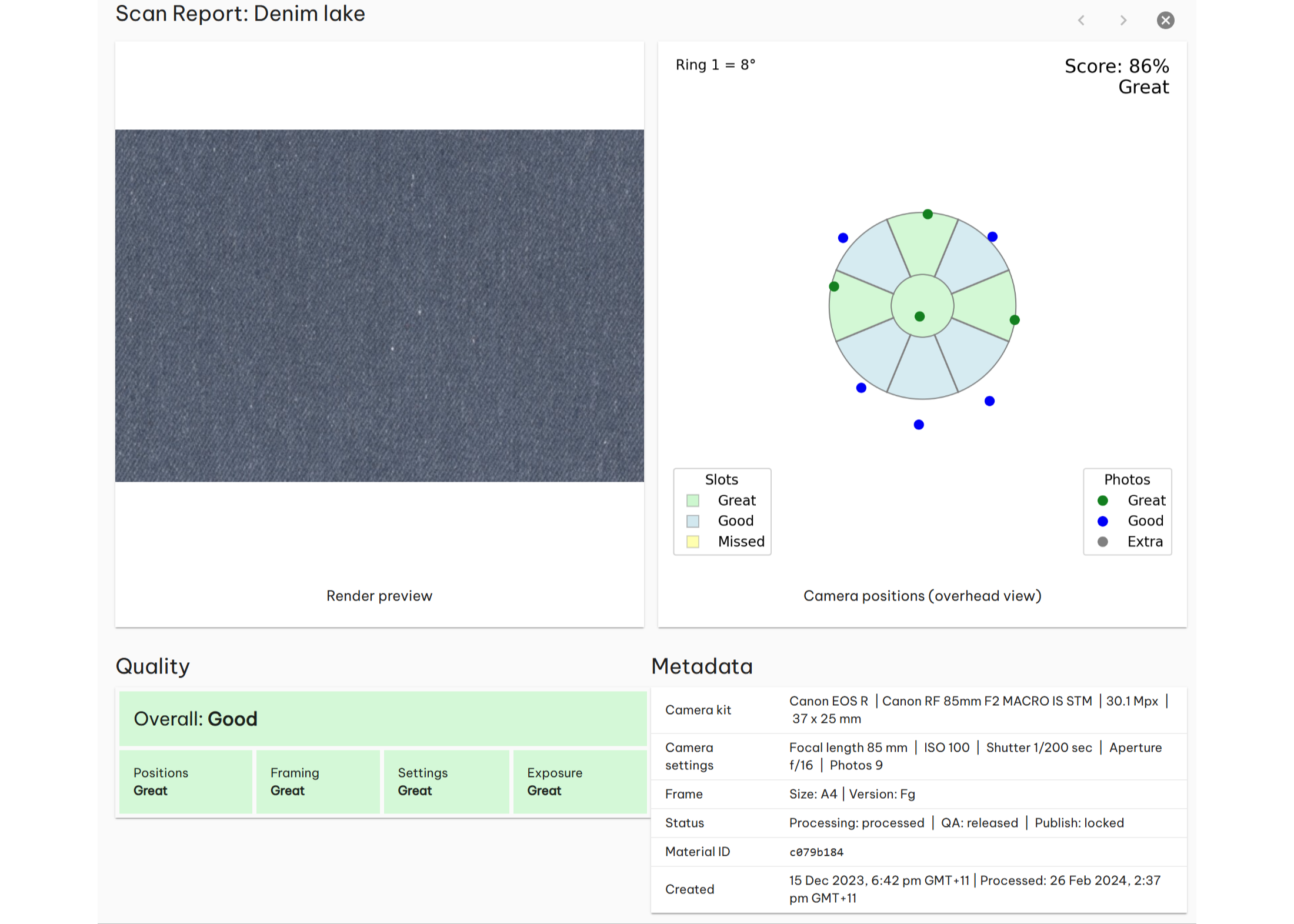The image size is (1294, 924).
Task: Click the Missed slots yellow legend swatch
Action: point(693,542)
